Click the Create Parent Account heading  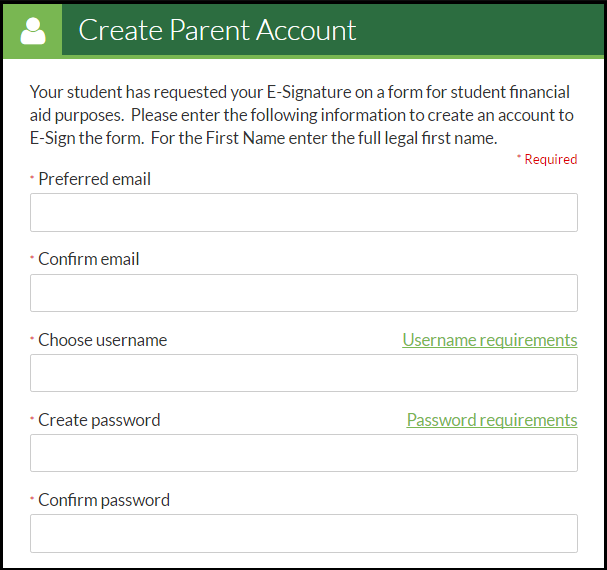[x=217, y=30]
